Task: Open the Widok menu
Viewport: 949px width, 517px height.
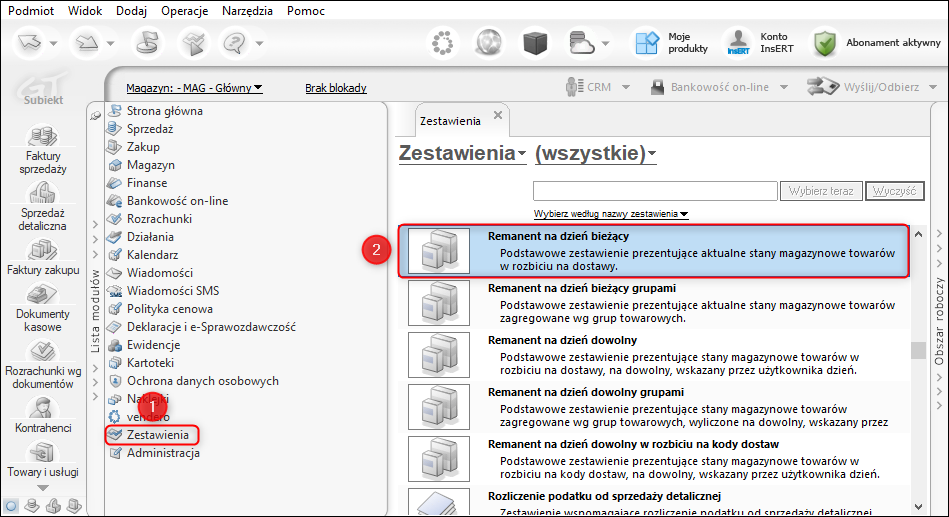Action: tap(85, 11)
